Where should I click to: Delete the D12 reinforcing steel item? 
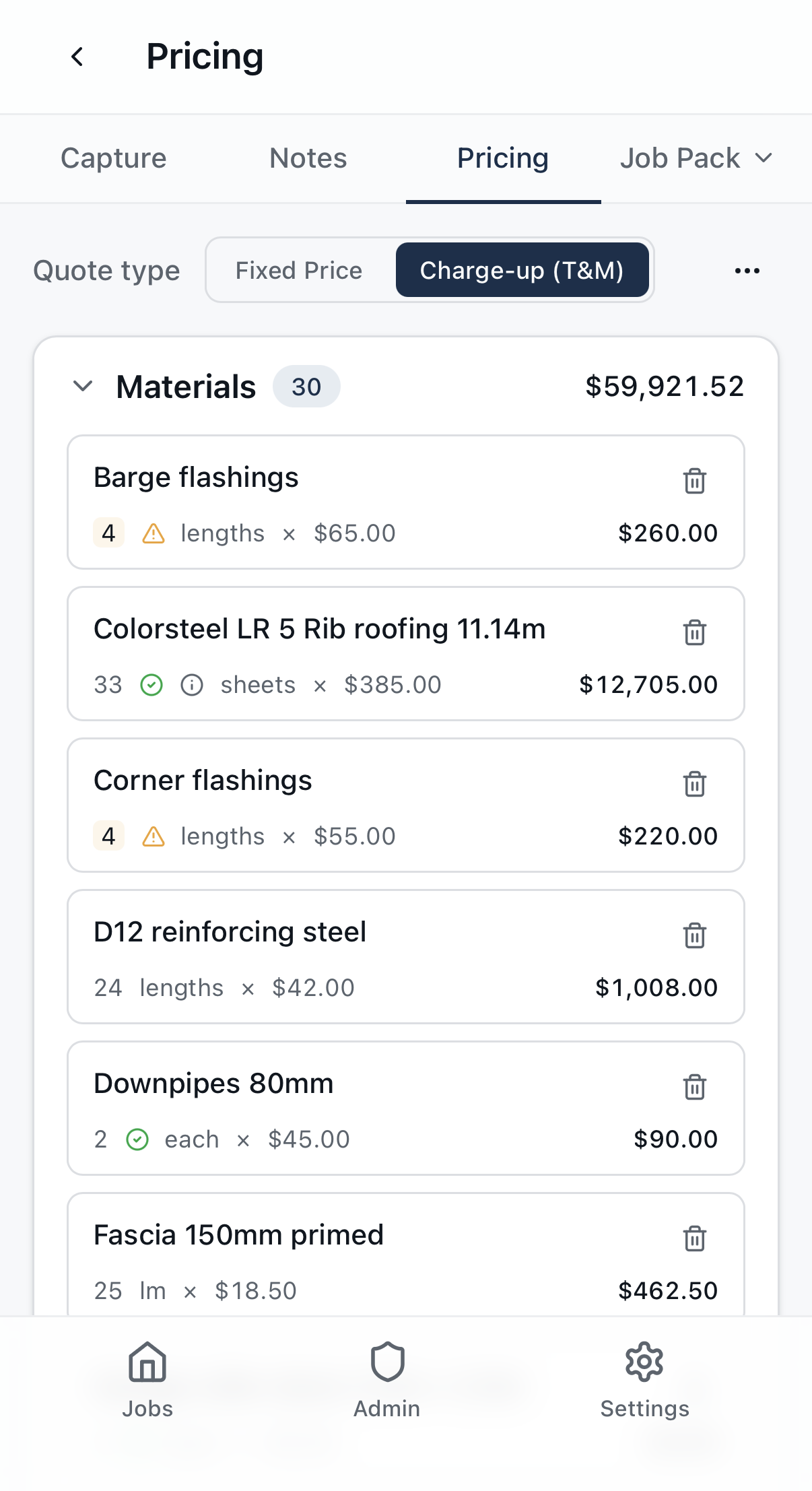(694, 935)
